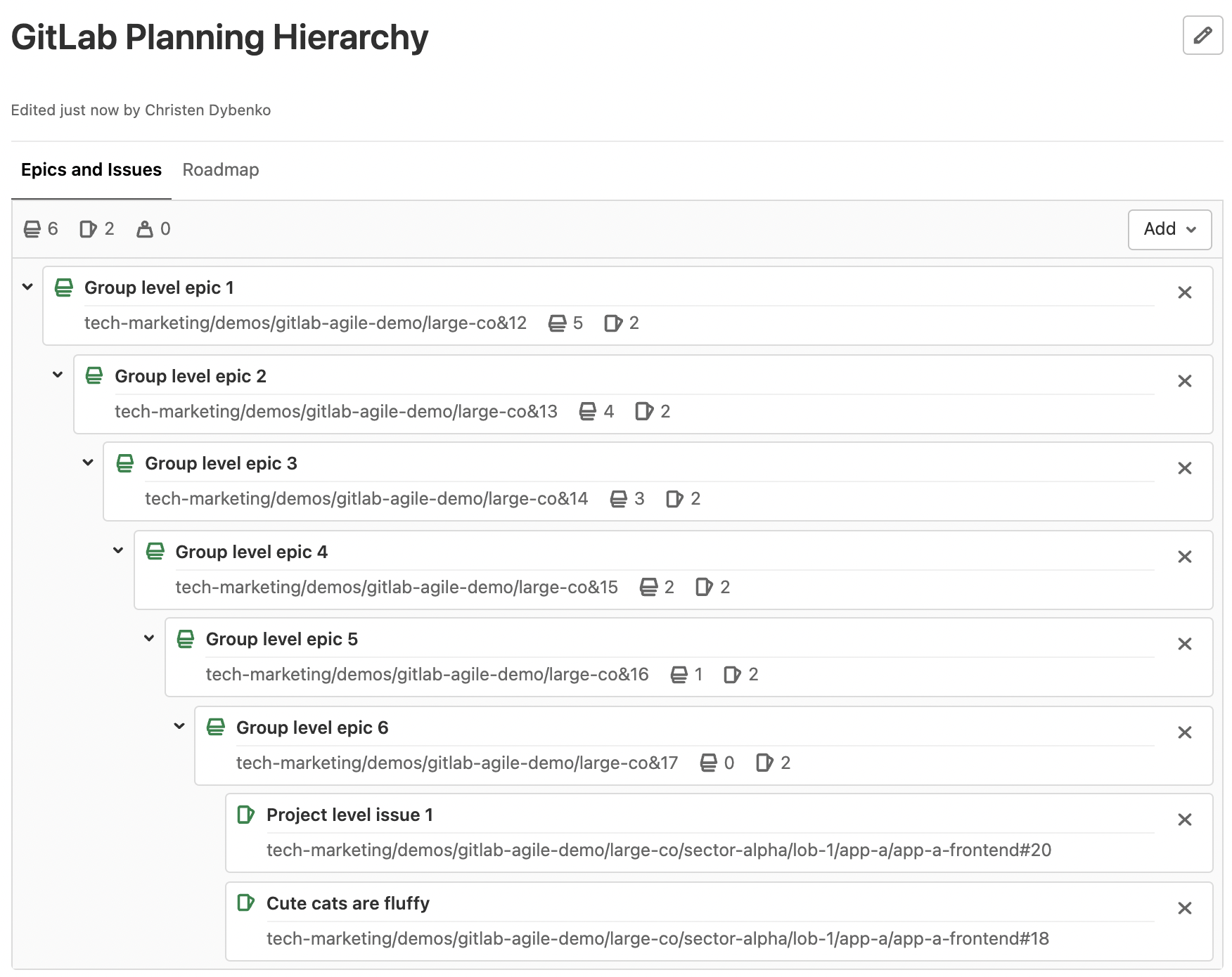Click child epics count icon on large-co&13 row
1232x977 pixels.
click(588, 412)
